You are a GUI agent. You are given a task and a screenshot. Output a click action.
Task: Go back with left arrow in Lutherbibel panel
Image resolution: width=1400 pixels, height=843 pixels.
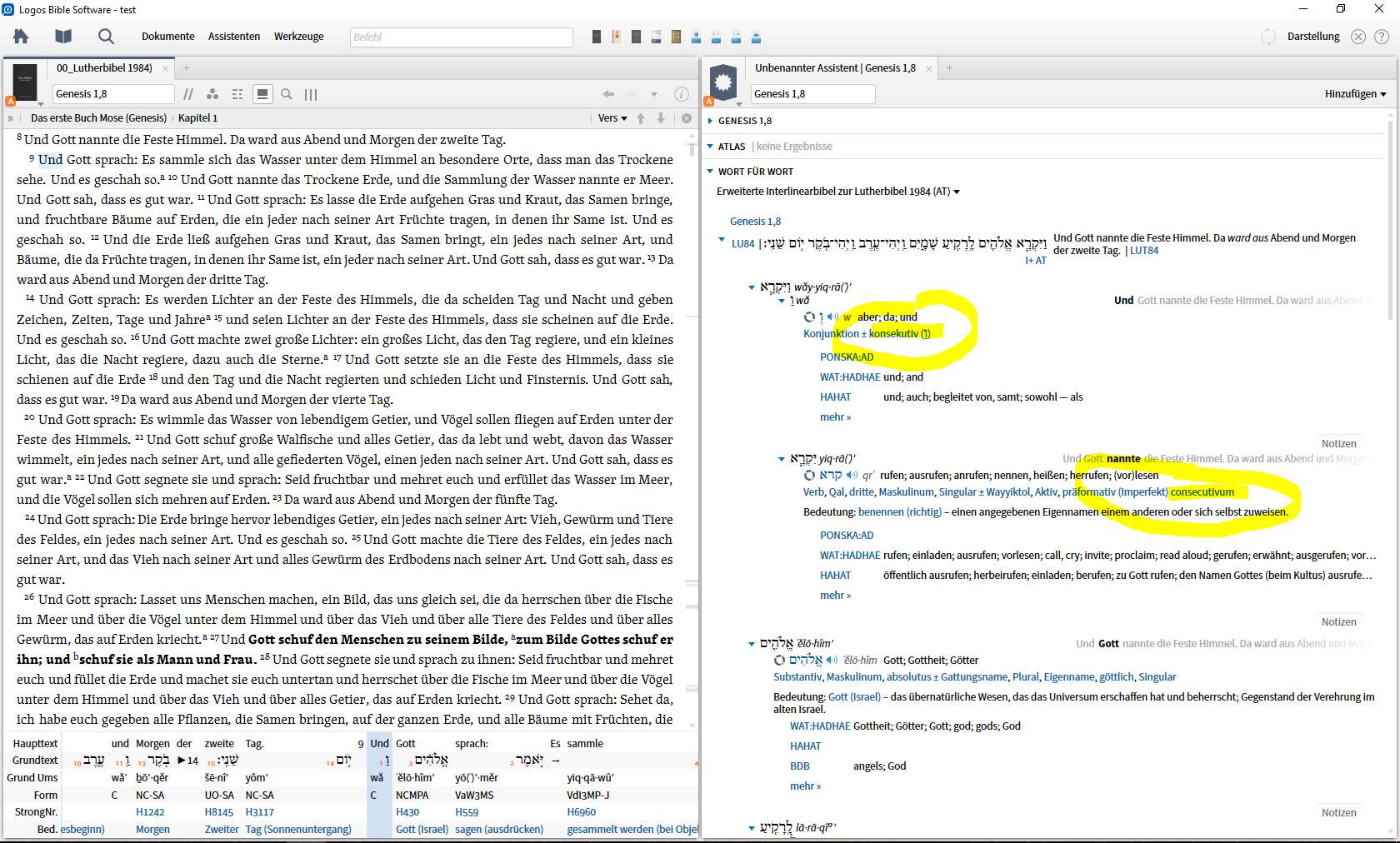click(x=608, y=94)
